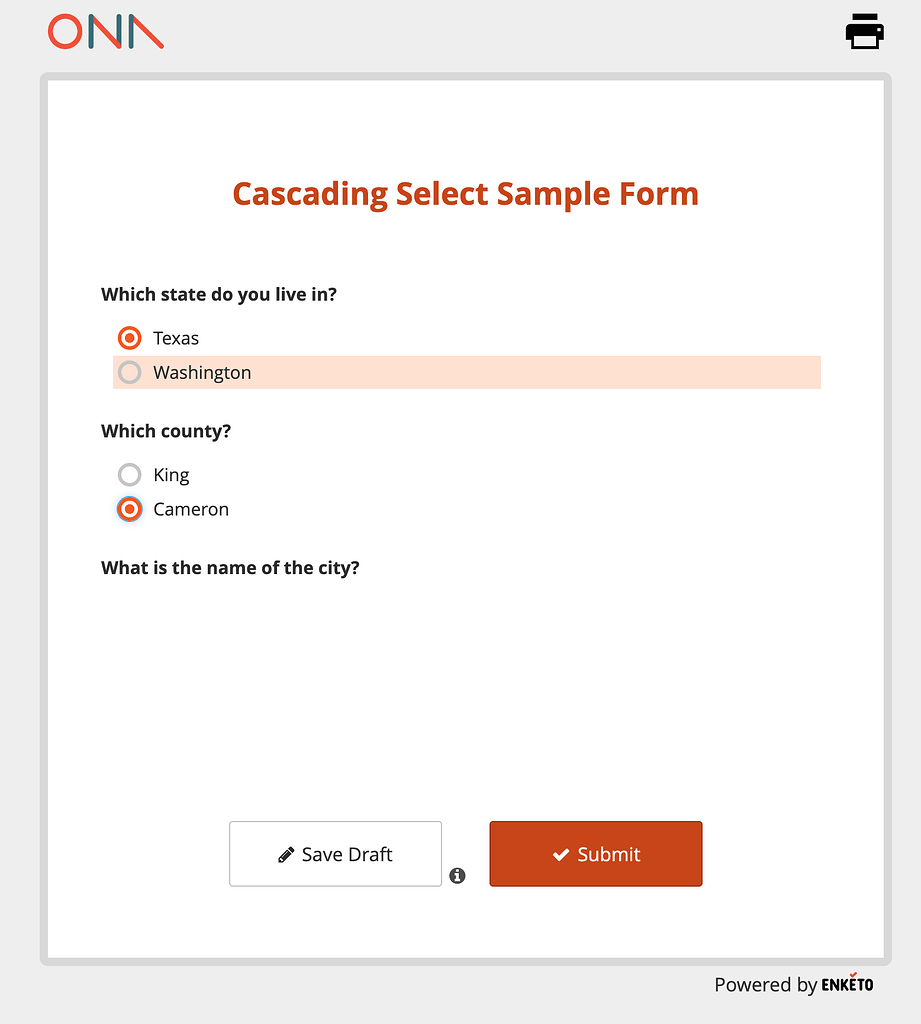Click the Texas option label text

[x=175, y=338]
